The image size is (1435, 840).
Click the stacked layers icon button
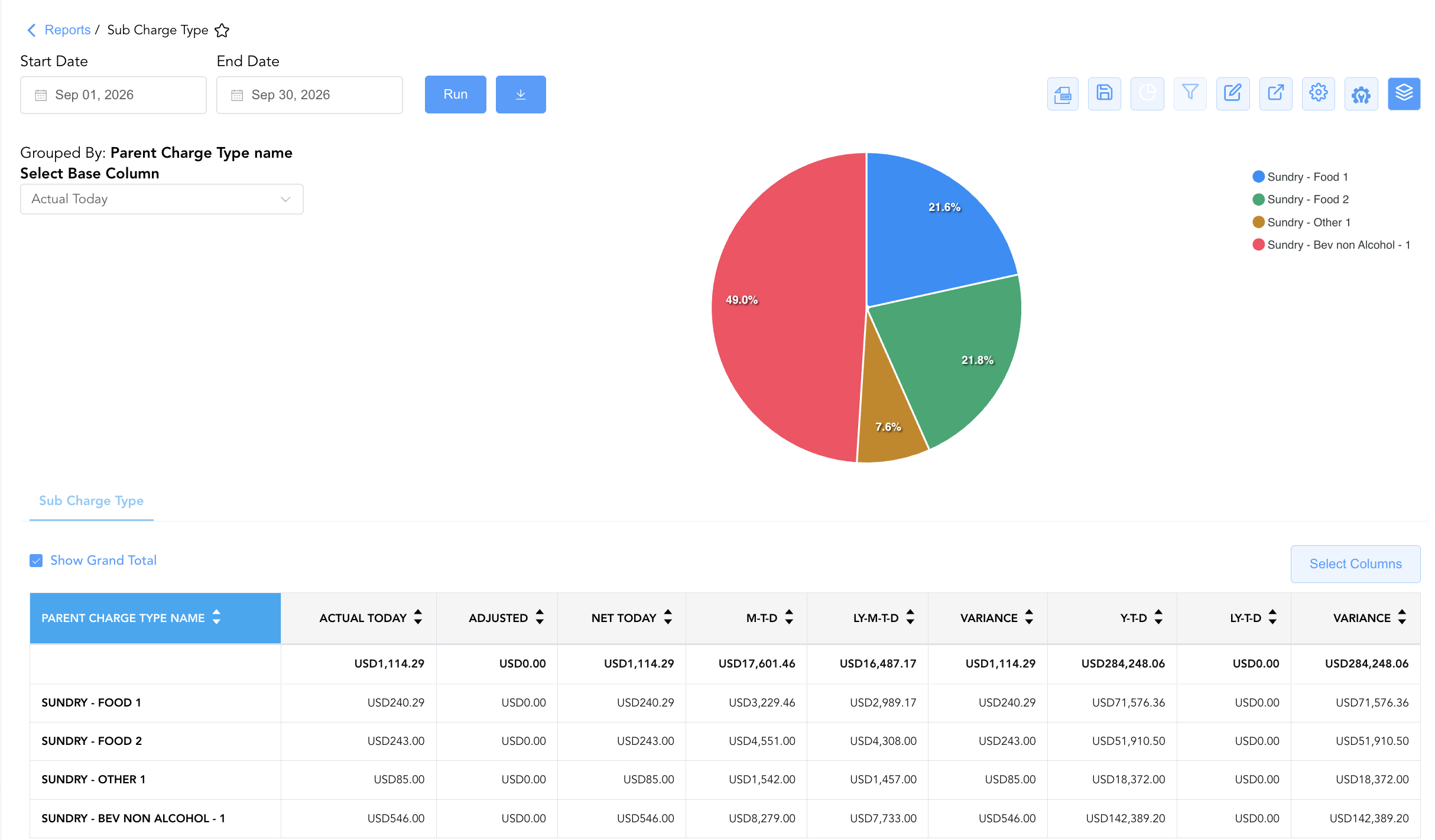1404,94
